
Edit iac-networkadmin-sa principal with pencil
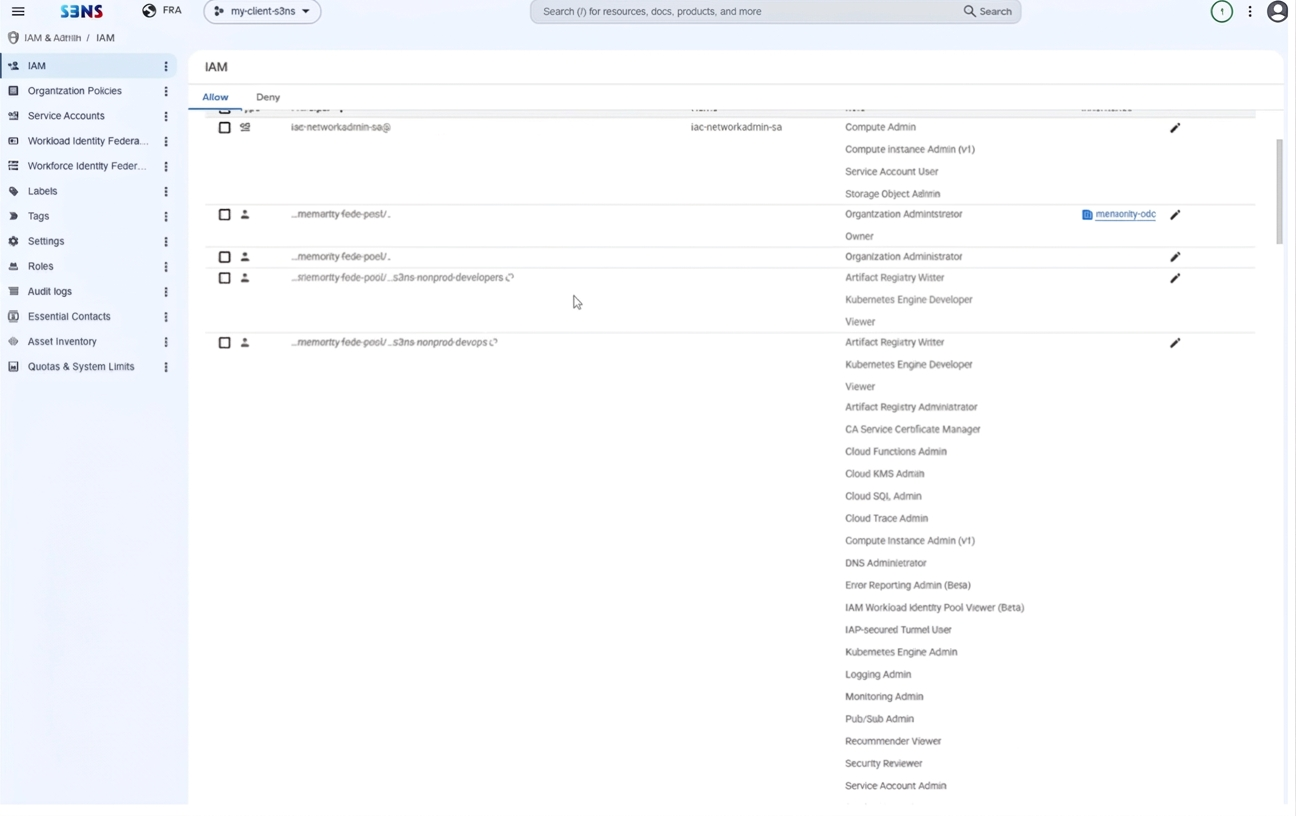[1175, 128]
